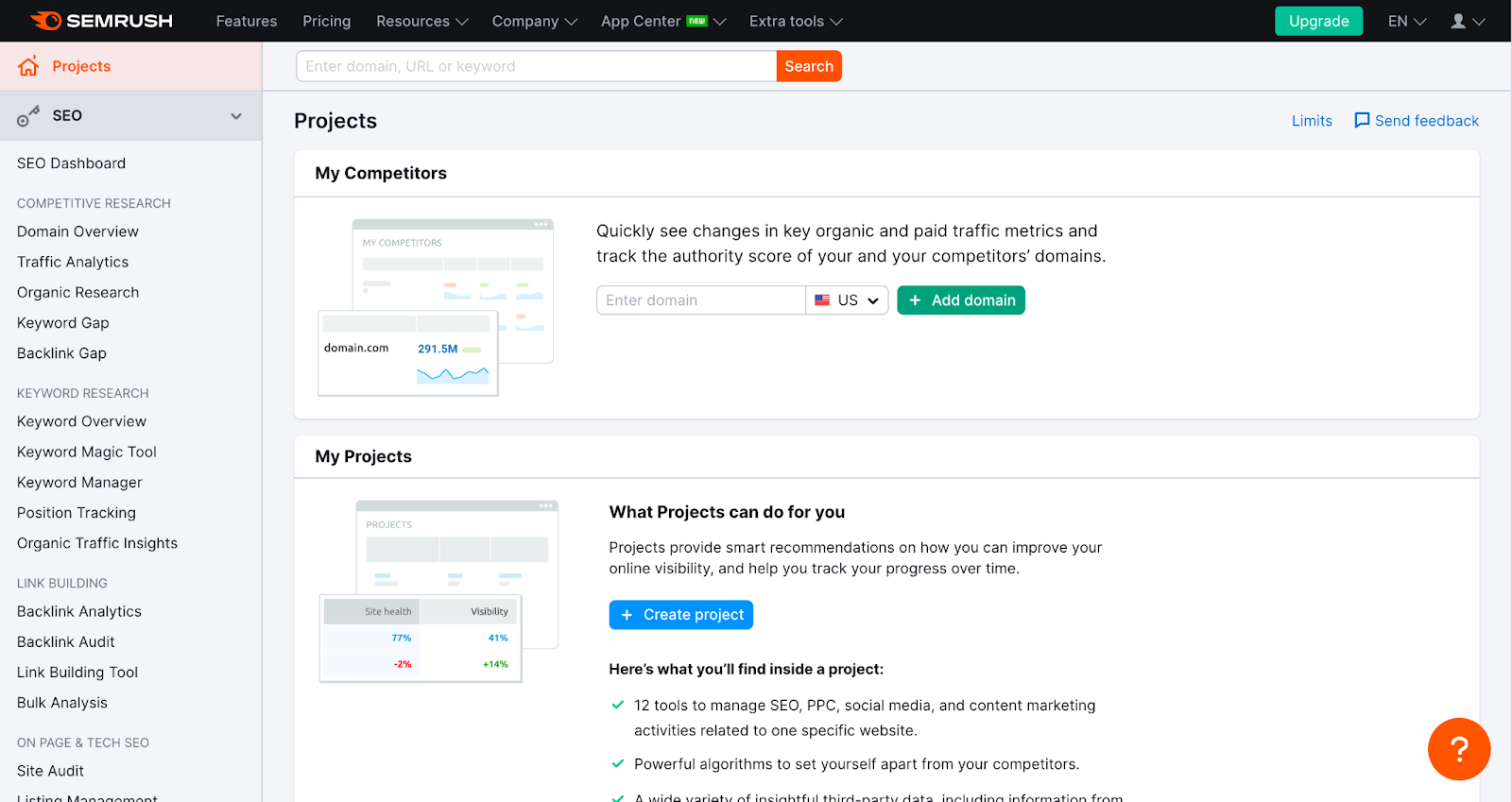1512x802 pixels.
Task: Open the user account icon menu
Action: pos(1468,21)
